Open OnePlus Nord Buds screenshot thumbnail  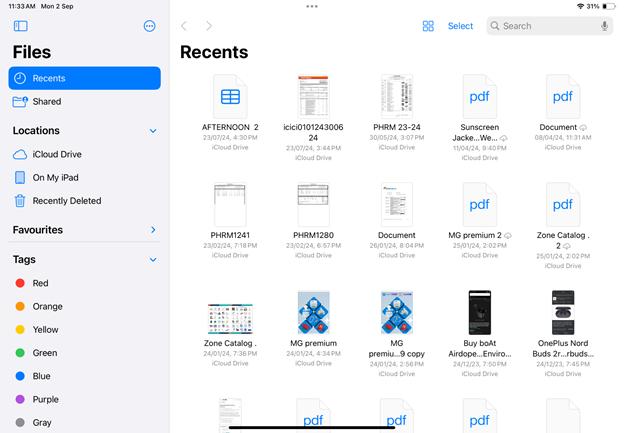click(563, 313)
